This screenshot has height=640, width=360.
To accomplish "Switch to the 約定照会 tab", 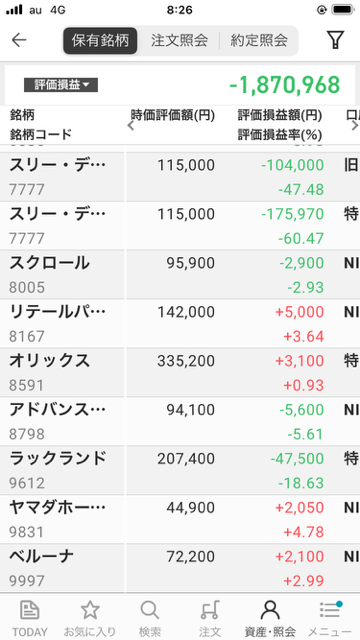I will click(x=259, y=40).
